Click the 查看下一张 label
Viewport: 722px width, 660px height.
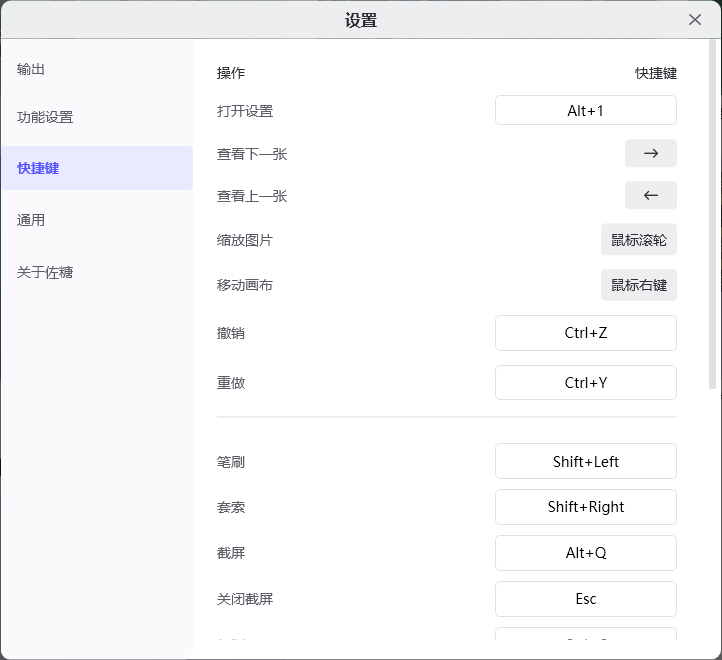(252, 154)
